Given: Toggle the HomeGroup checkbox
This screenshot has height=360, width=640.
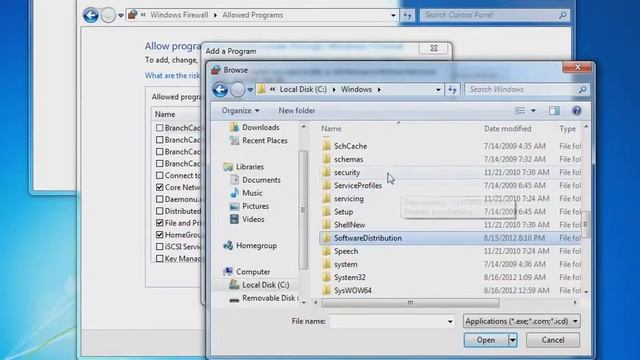Looking at the screenshot, I should point(160,235).
